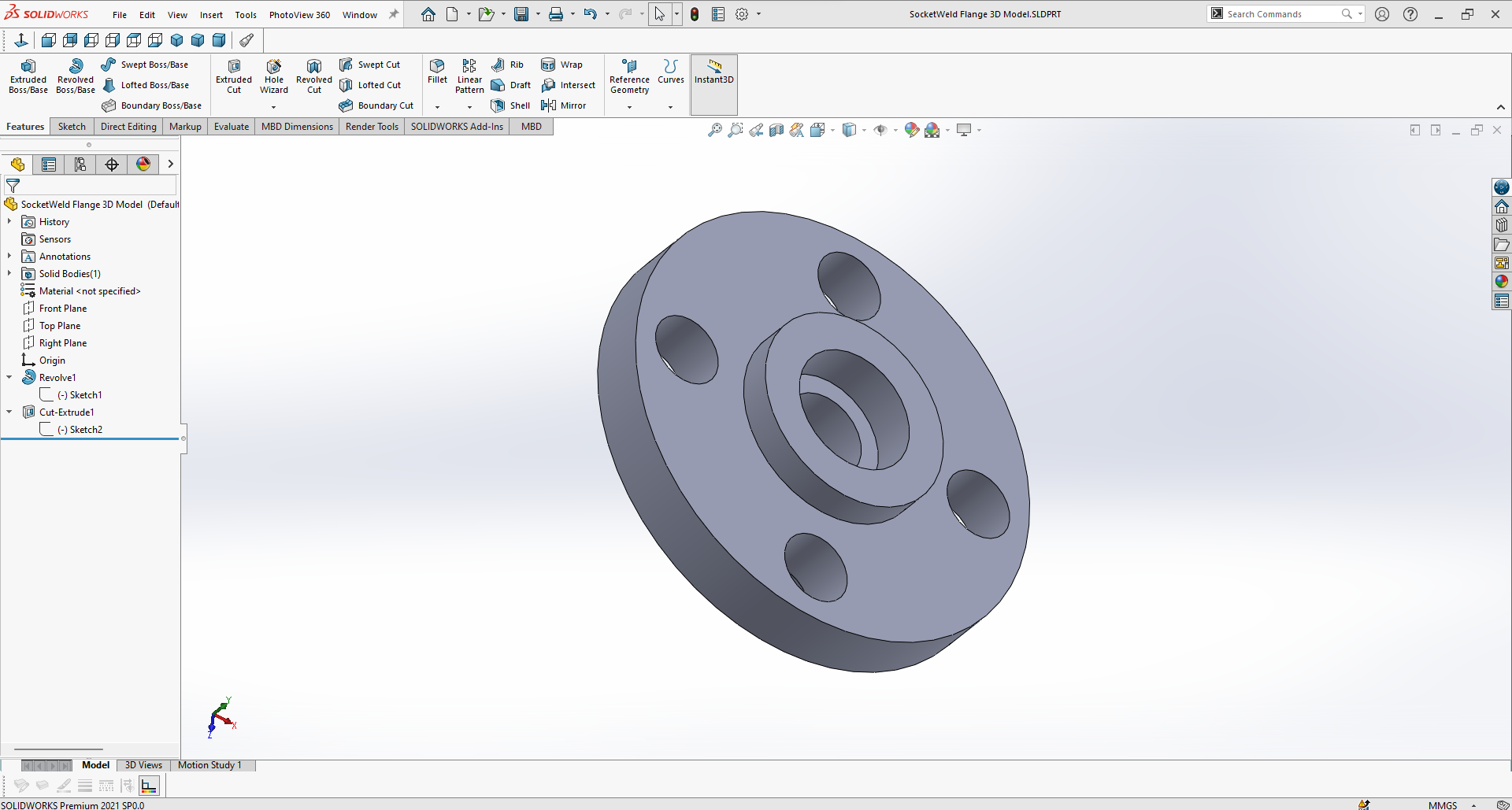Launch the Linear Pattern tool

click(469, 76)
